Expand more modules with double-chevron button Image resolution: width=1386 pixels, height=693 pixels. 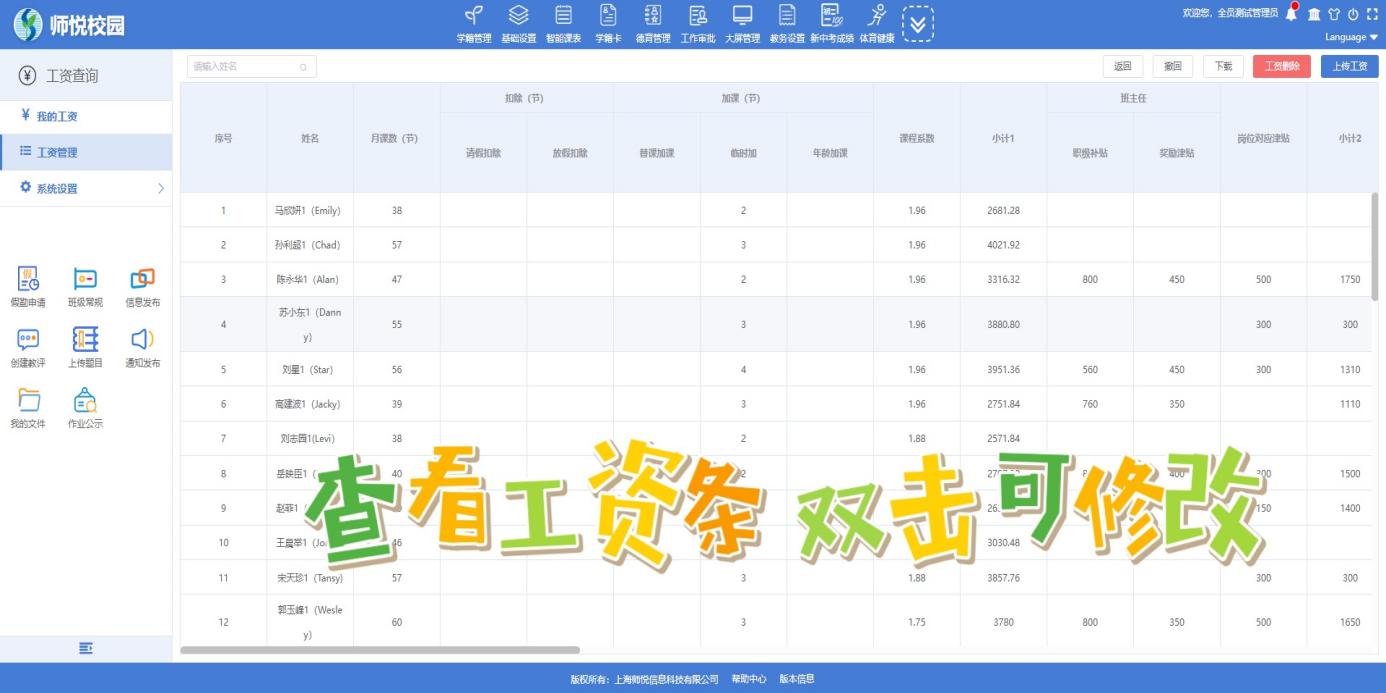917,23
